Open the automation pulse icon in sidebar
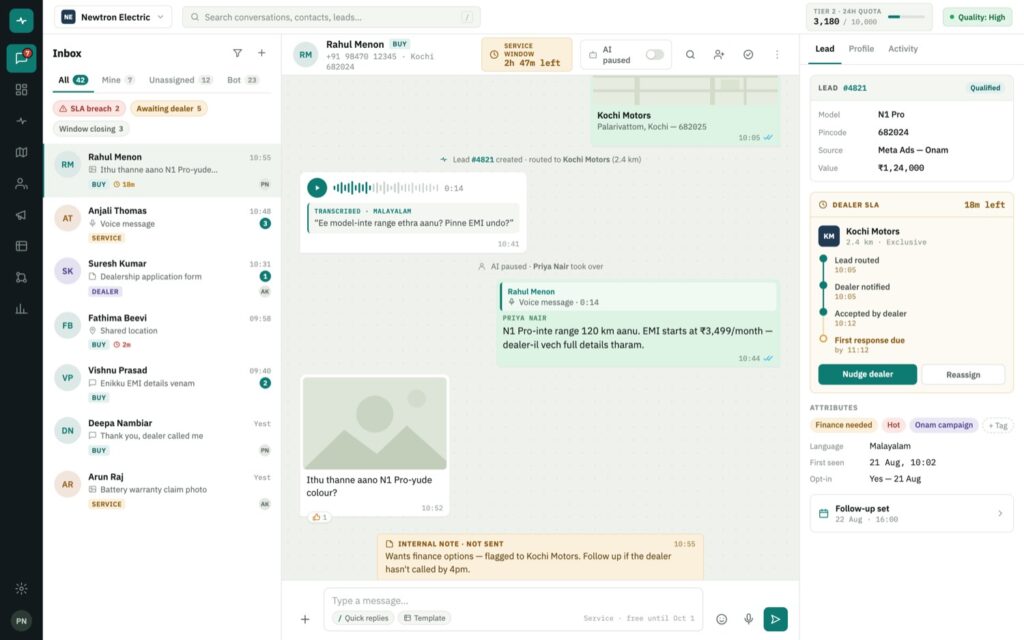 pos(22,121)
